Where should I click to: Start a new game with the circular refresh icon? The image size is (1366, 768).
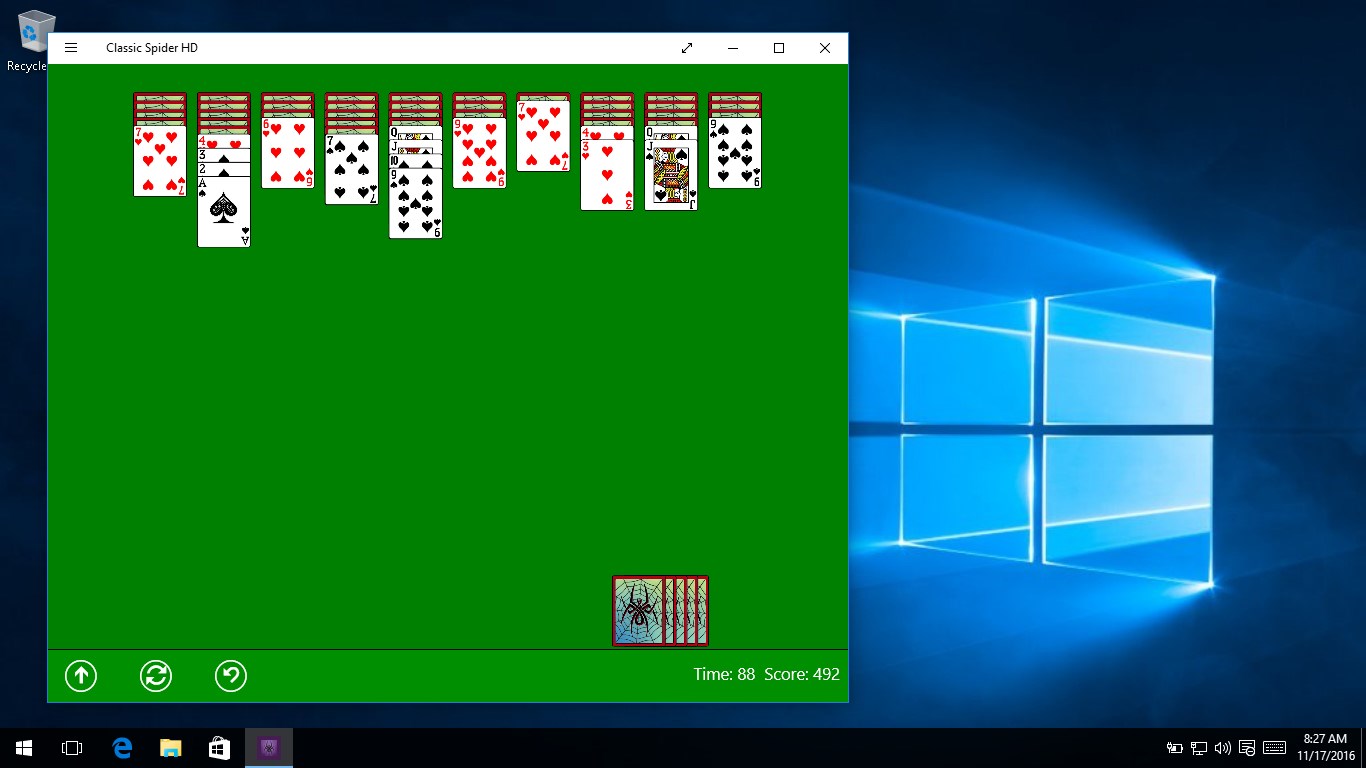coord(156,676)
